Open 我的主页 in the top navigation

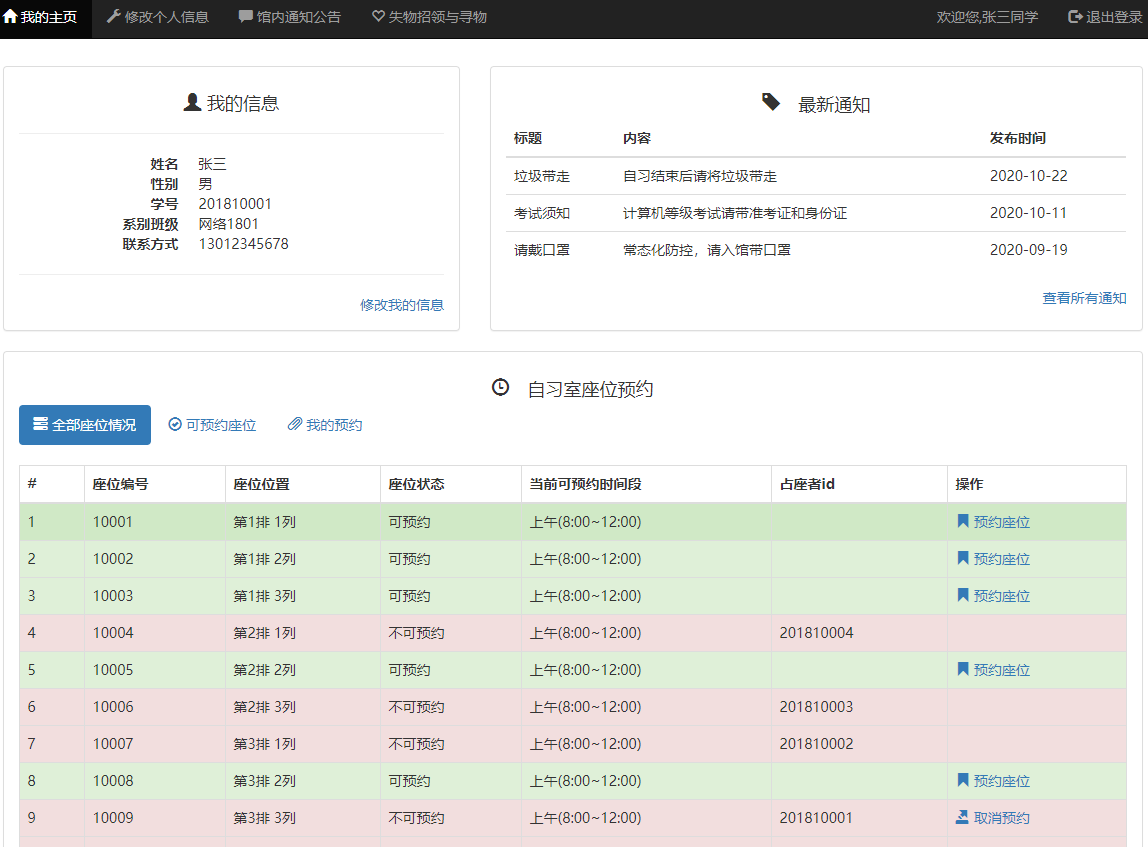pyautogui.click(x=46, y=18)
